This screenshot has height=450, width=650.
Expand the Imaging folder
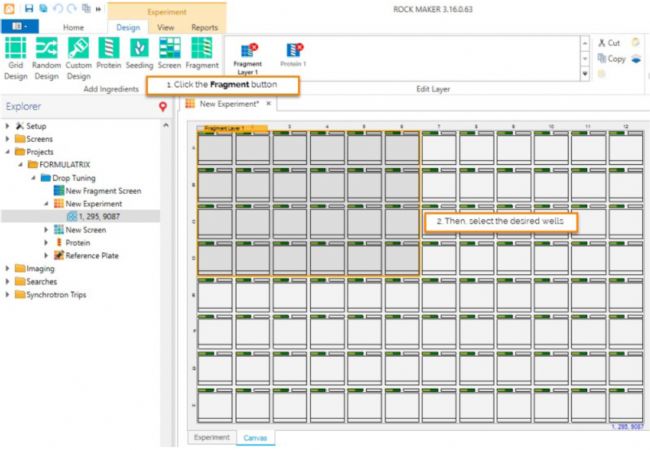(8, 268)
